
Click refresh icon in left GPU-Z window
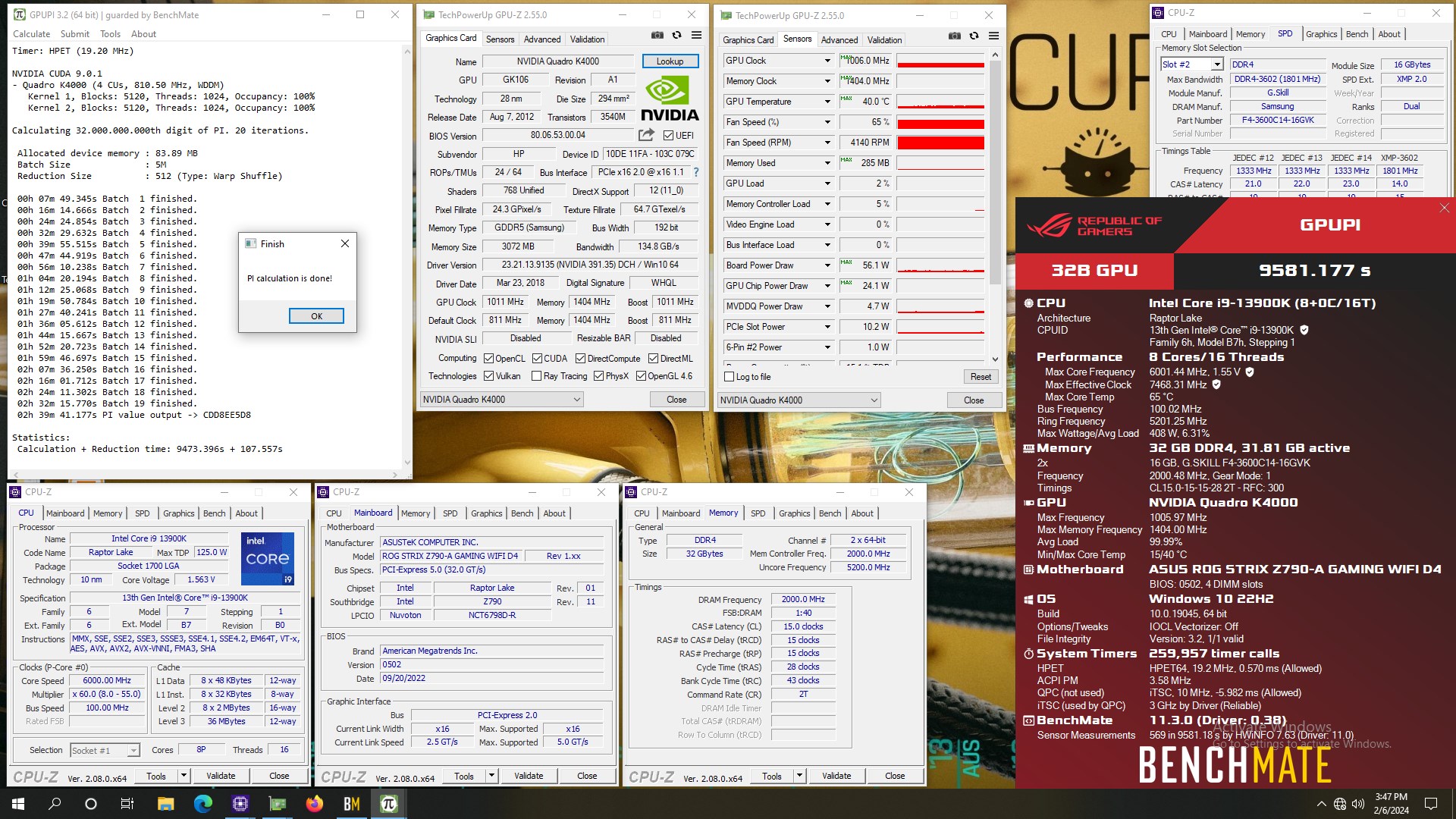(x=676, y=36)
